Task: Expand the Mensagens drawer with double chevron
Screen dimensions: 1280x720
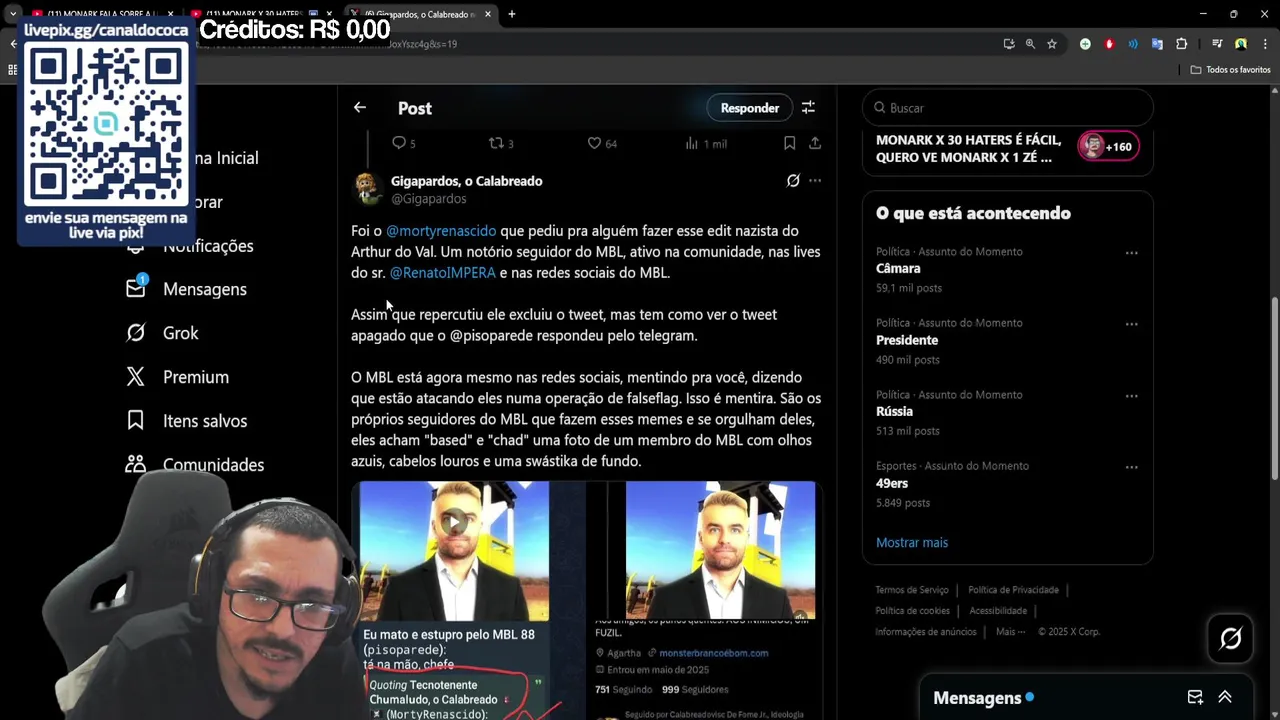Action: coord(1224,697)
